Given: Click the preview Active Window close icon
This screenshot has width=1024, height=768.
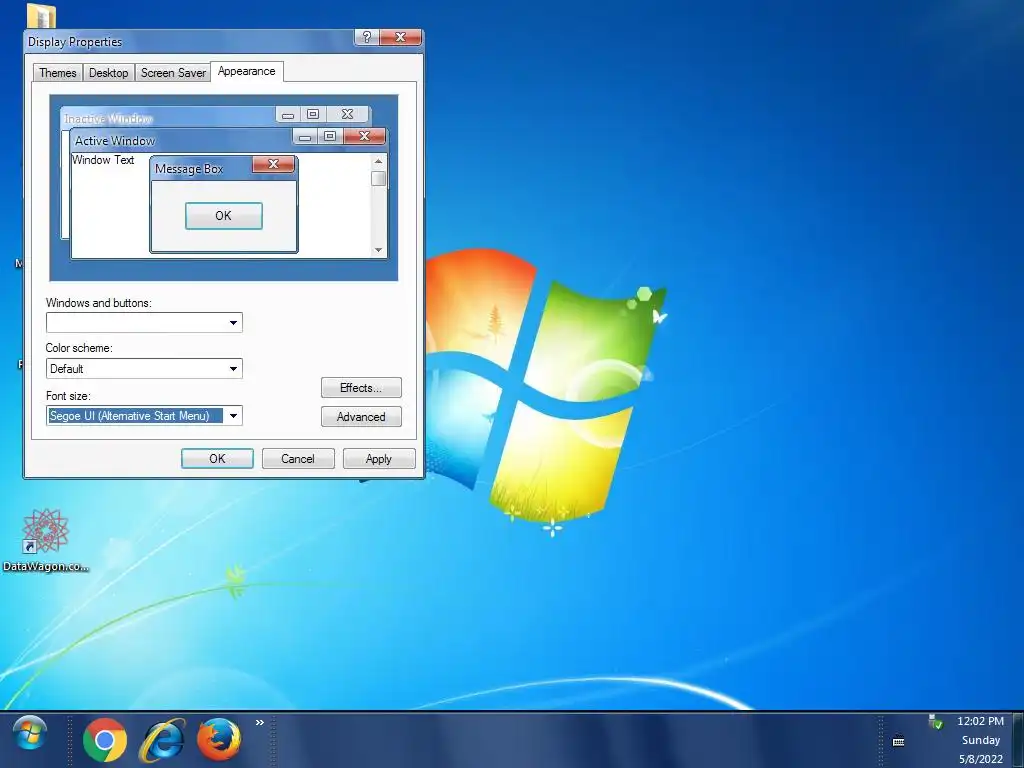Looking at the screenshot, I should [x=364, y=136].
